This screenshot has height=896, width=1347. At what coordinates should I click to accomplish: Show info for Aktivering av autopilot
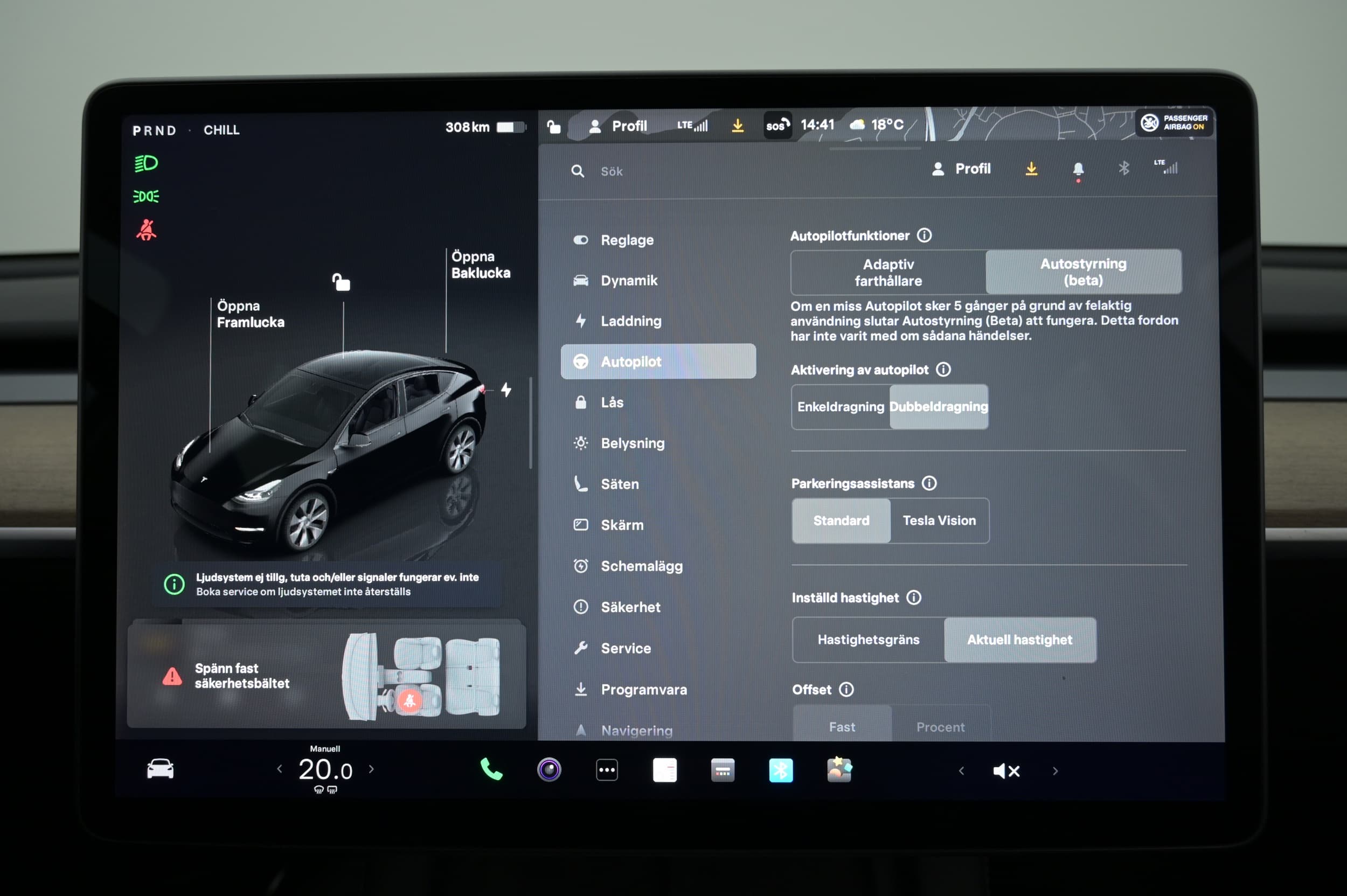(943, 369)
